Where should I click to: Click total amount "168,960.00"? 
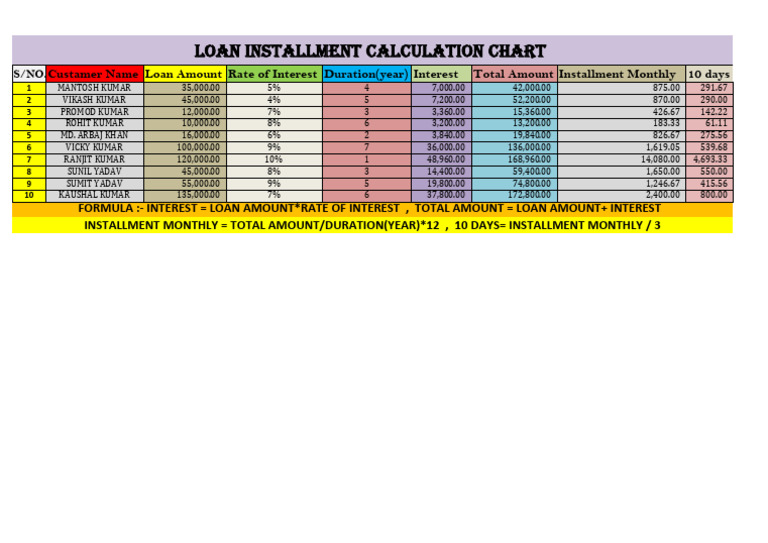(514, 160)
